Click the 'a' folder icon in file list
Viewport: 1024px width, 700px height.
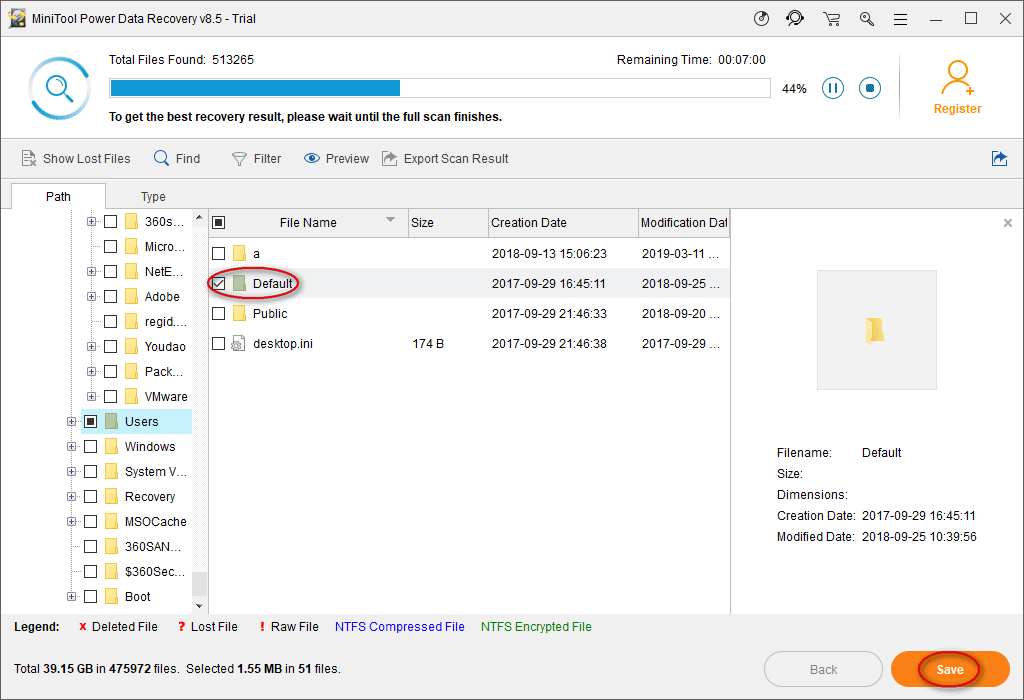click(240, 253)
